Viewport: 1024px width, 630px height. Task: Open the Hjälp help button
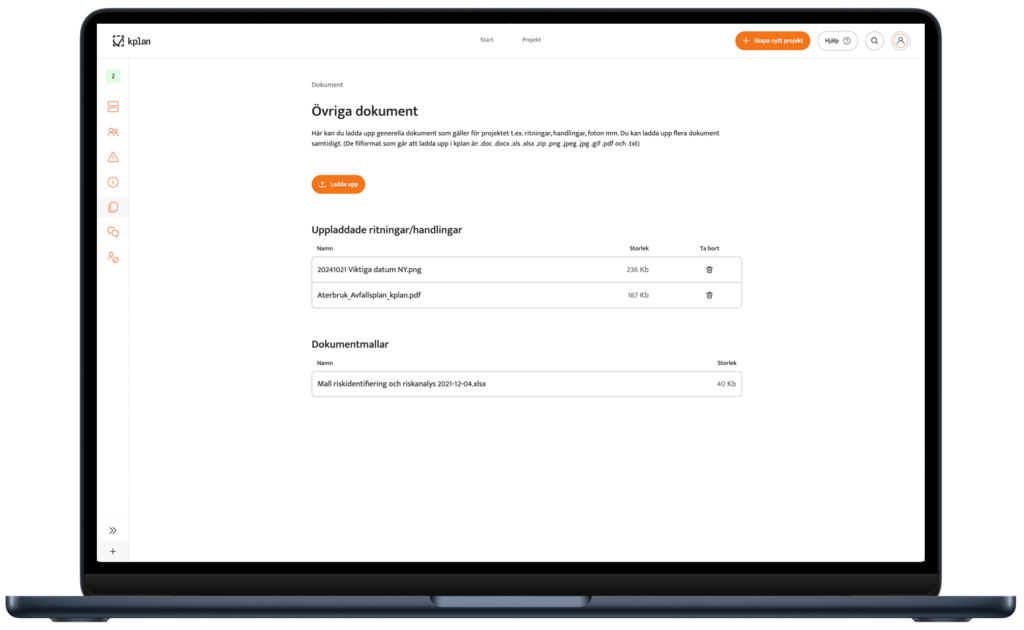coord(837,41)
